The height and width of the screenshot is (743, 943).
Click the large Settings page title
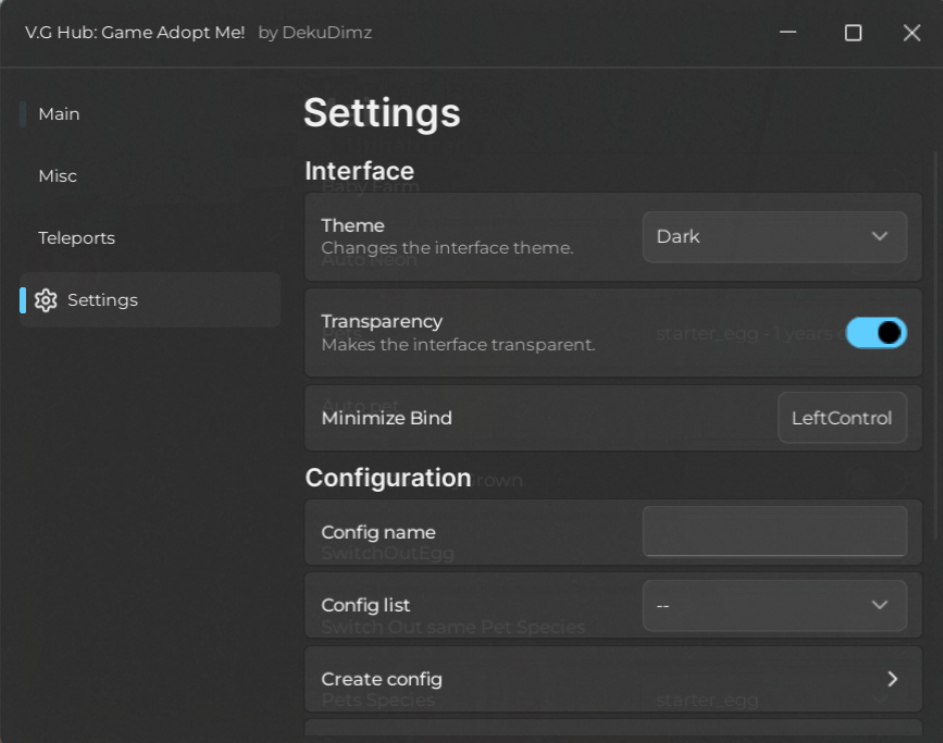382,113
